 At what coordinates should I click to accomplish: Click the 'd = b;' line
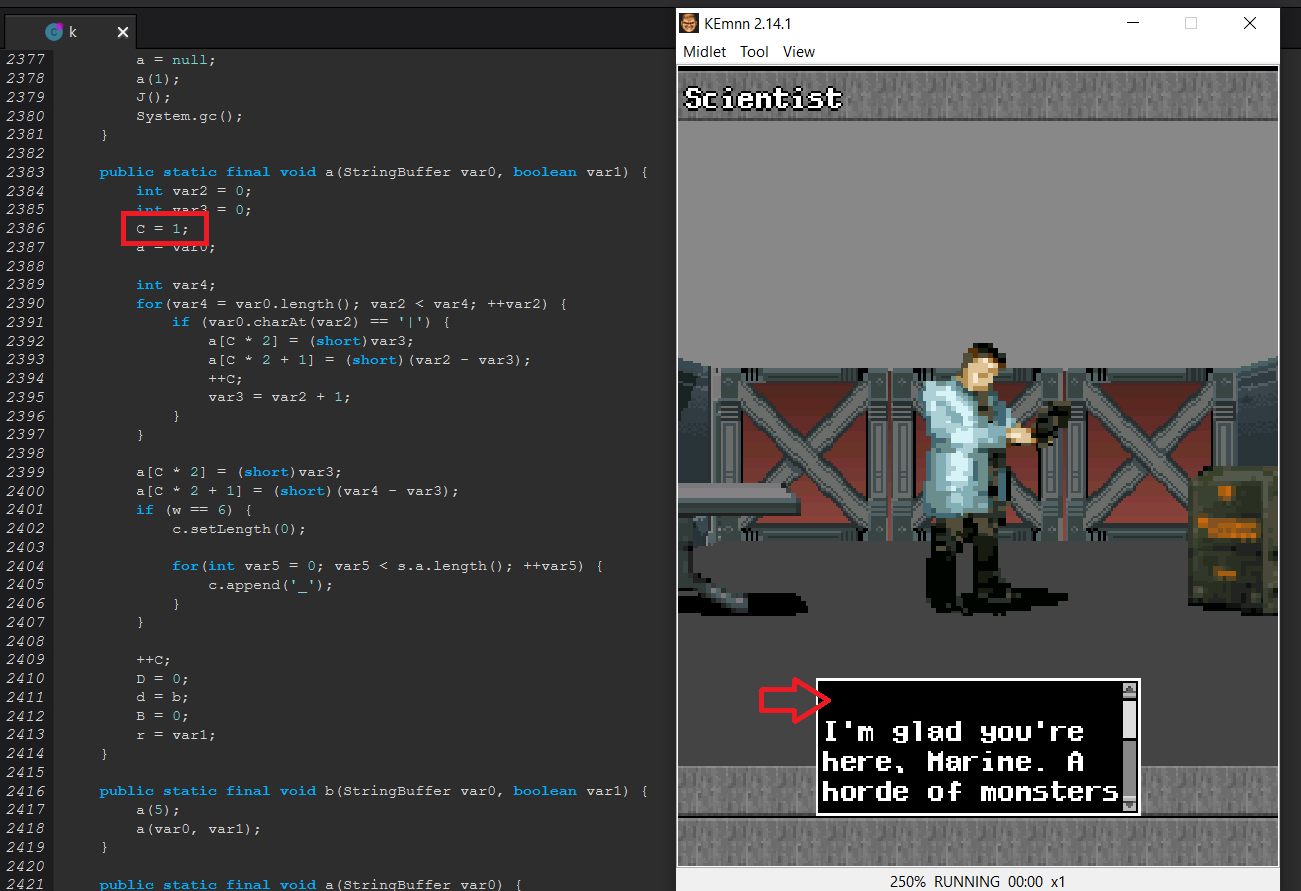[x=163, y=697]
